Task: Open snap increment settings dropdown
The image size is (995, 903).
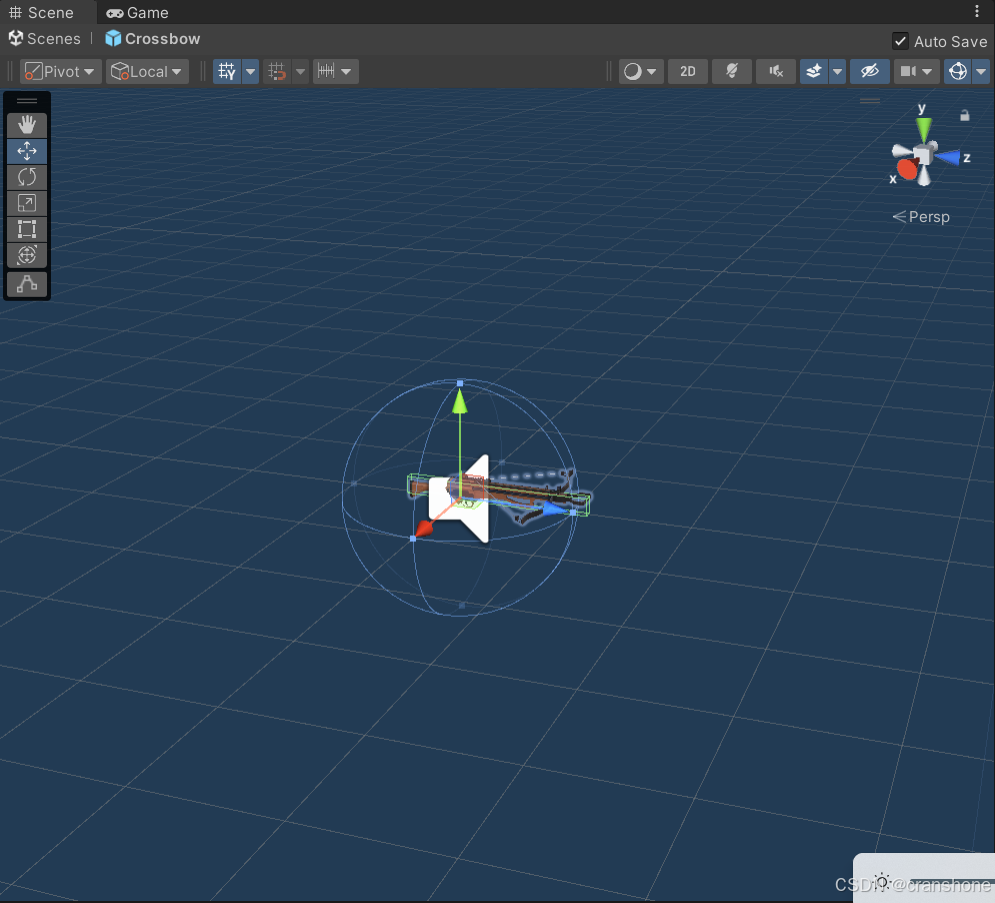Action: (336, 72)
